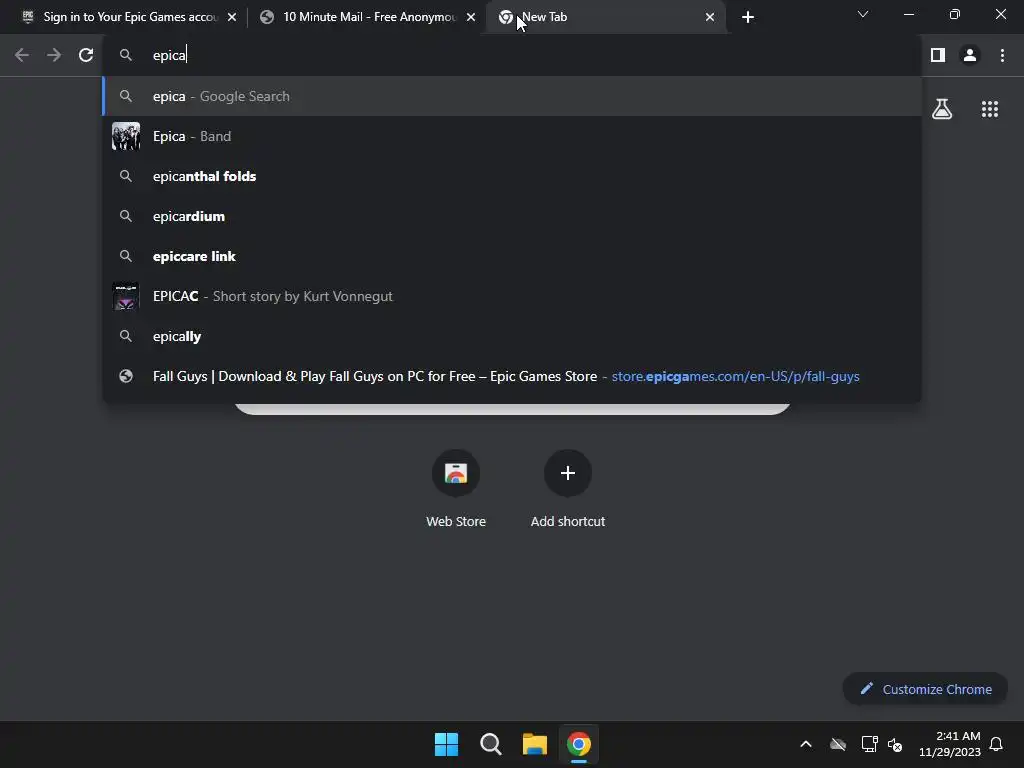Open Windows taskbar search
This screenshot has height=768, width=1024.
pyautogui.click(x=491, y=744)
